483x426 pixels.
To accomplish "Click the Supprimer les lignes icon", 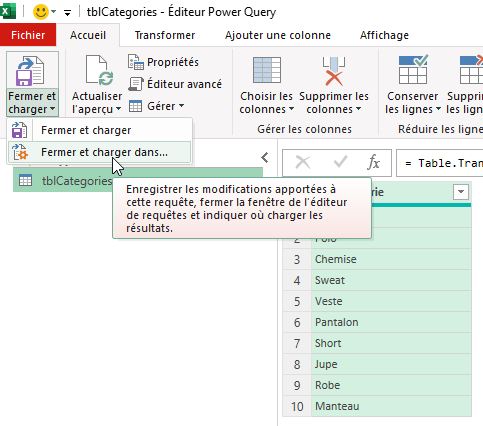I will point(471,70).
